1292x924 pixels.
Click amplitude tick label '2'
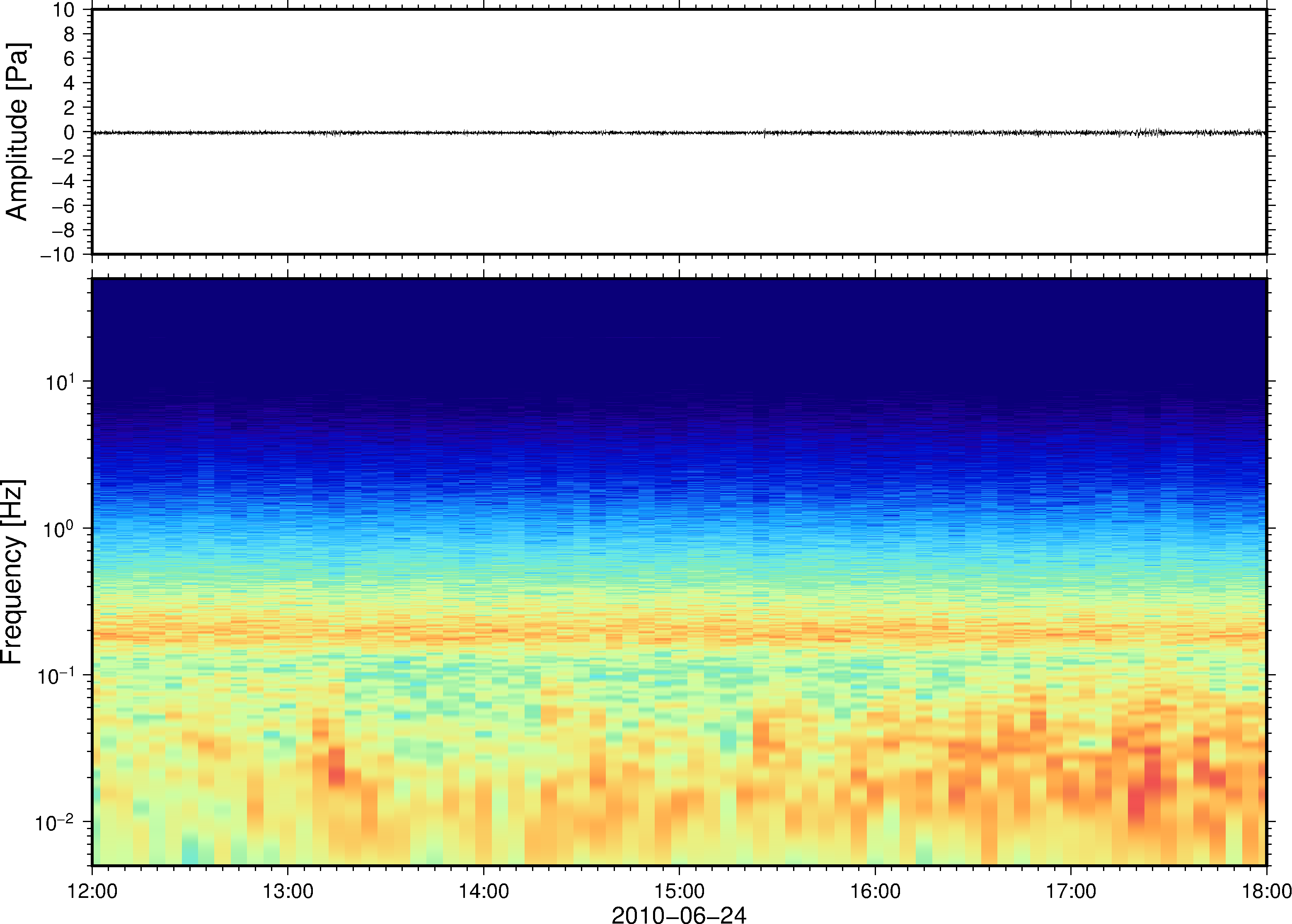coord(70,108)
